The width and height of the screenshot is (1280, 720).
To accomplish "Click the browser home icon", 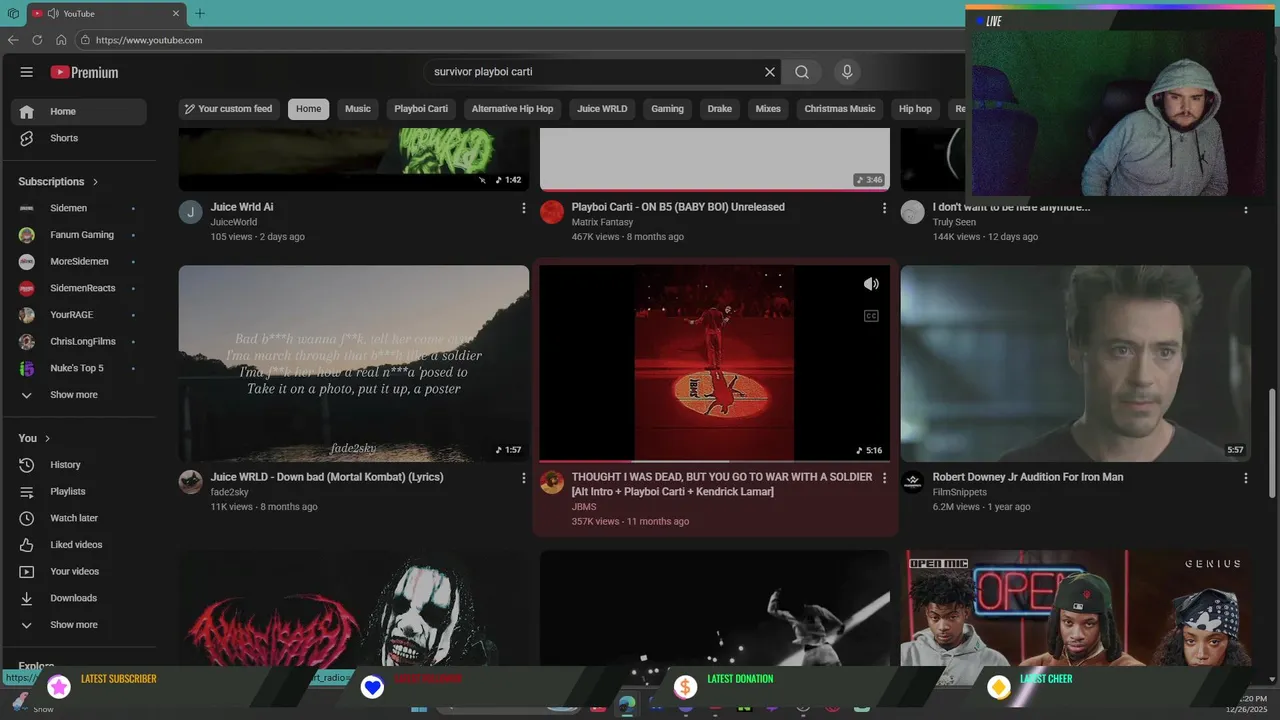I will click(x=61, y=40).
